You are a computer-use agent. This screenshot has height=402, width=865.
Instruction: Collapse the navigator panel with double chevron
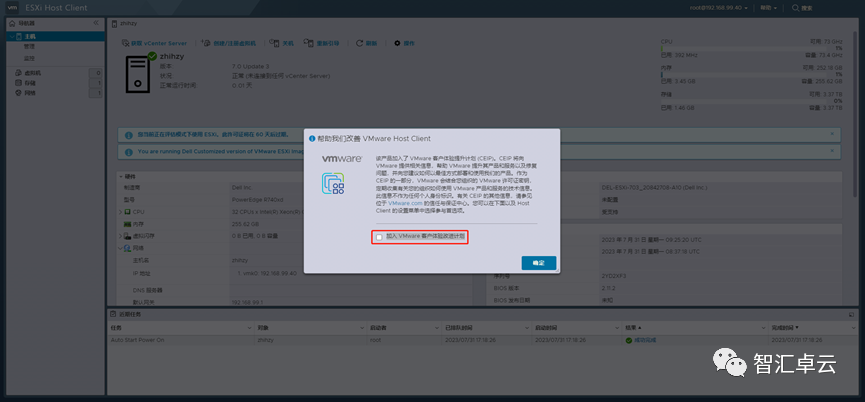(x=96, y=23)
